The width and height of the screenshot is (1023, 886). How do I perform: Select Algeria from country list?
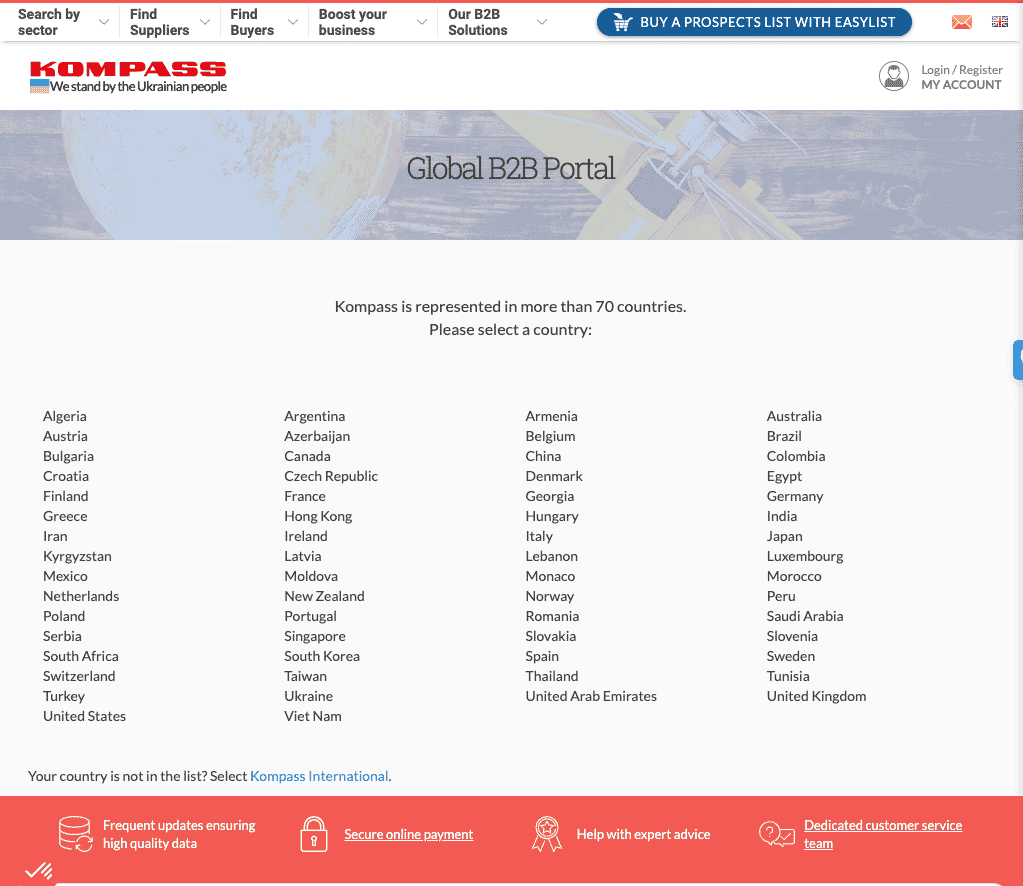point(65,416)
